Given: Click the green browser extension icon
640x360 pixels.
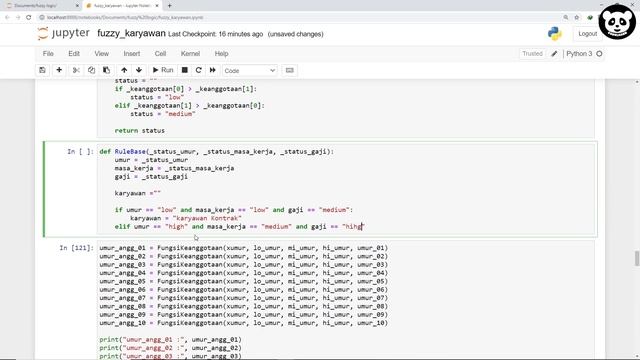Looking at the screenshot, I should (x=590, y=17).
